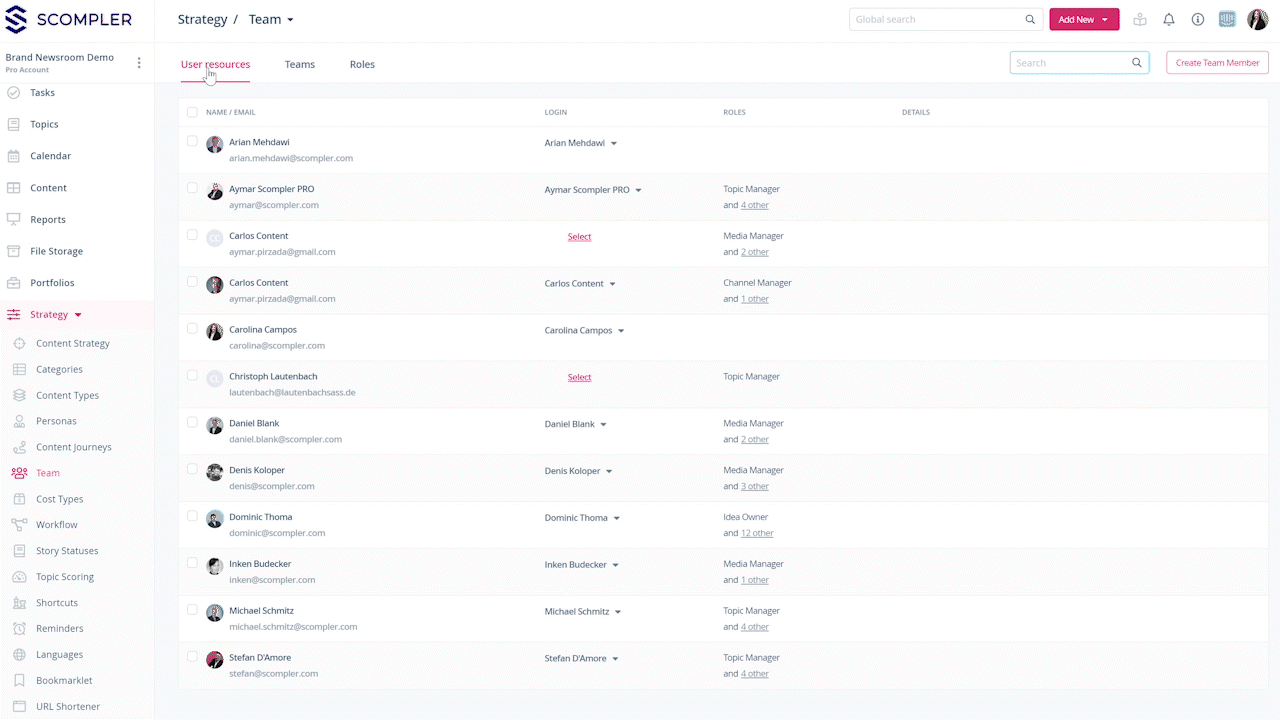Click the info circle icon in the header

(x=1197, y=19)
